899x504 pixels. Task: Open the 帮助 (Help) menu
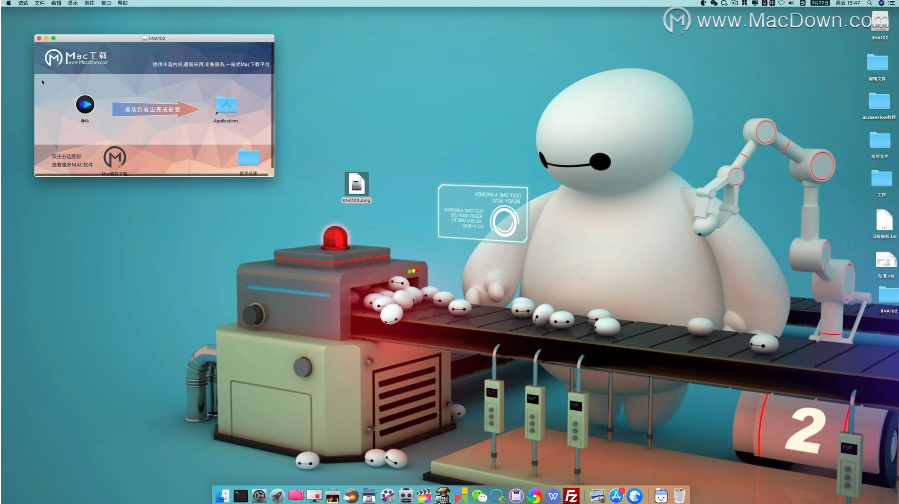coord(123,3)
